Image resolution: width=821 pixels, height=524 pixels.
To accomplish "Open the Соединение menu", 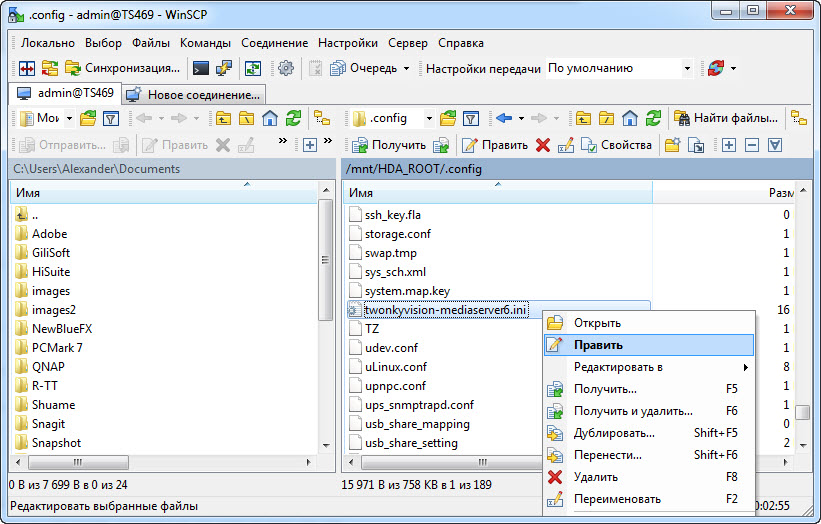I will [x=274, y=43].
